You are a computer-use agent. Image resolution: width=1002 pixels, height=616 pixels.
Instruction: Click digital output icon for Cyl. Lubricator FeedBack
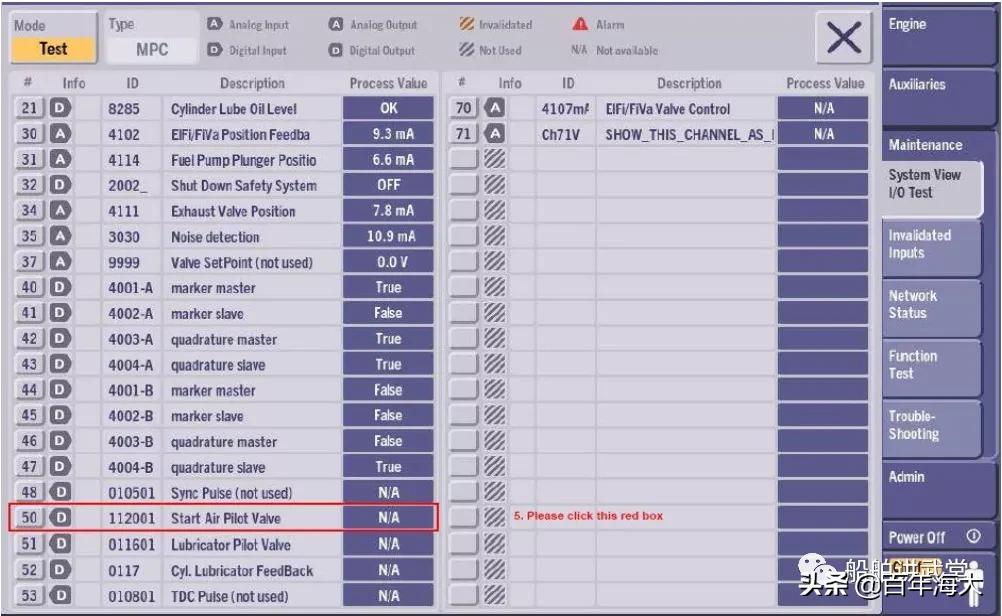click(61, 570)
